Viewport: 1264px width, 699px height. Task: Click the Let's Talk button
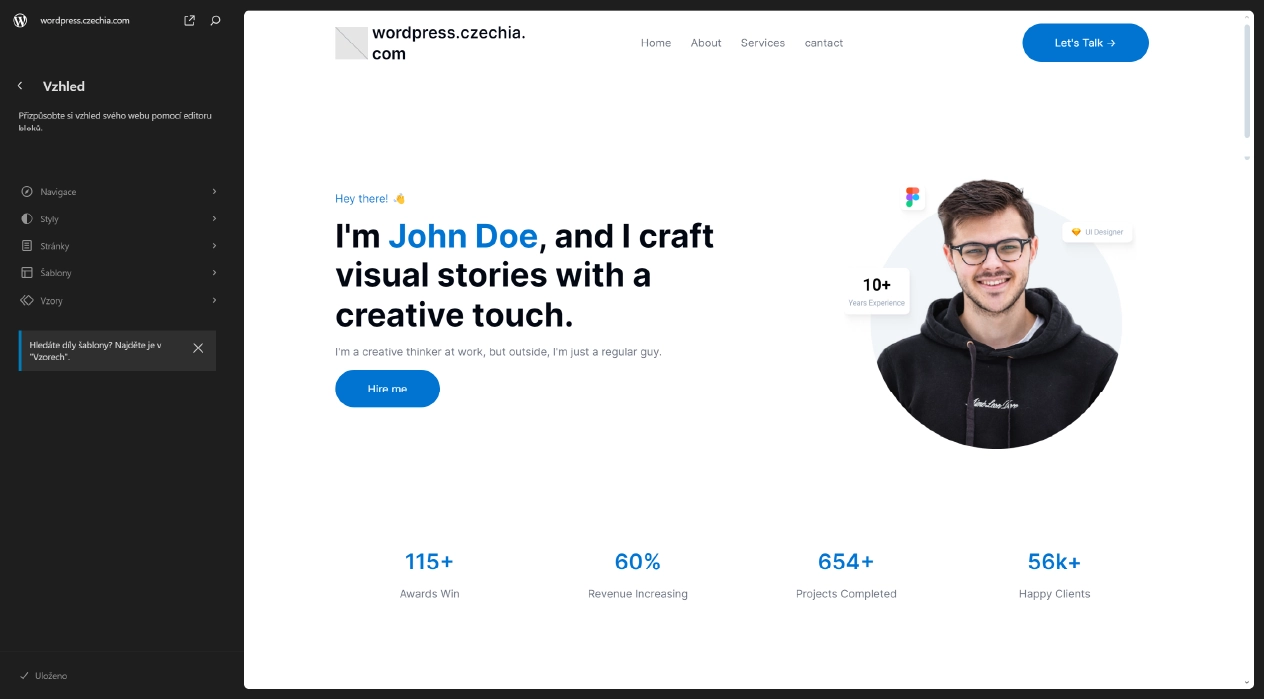click(x=1085, y=43)
